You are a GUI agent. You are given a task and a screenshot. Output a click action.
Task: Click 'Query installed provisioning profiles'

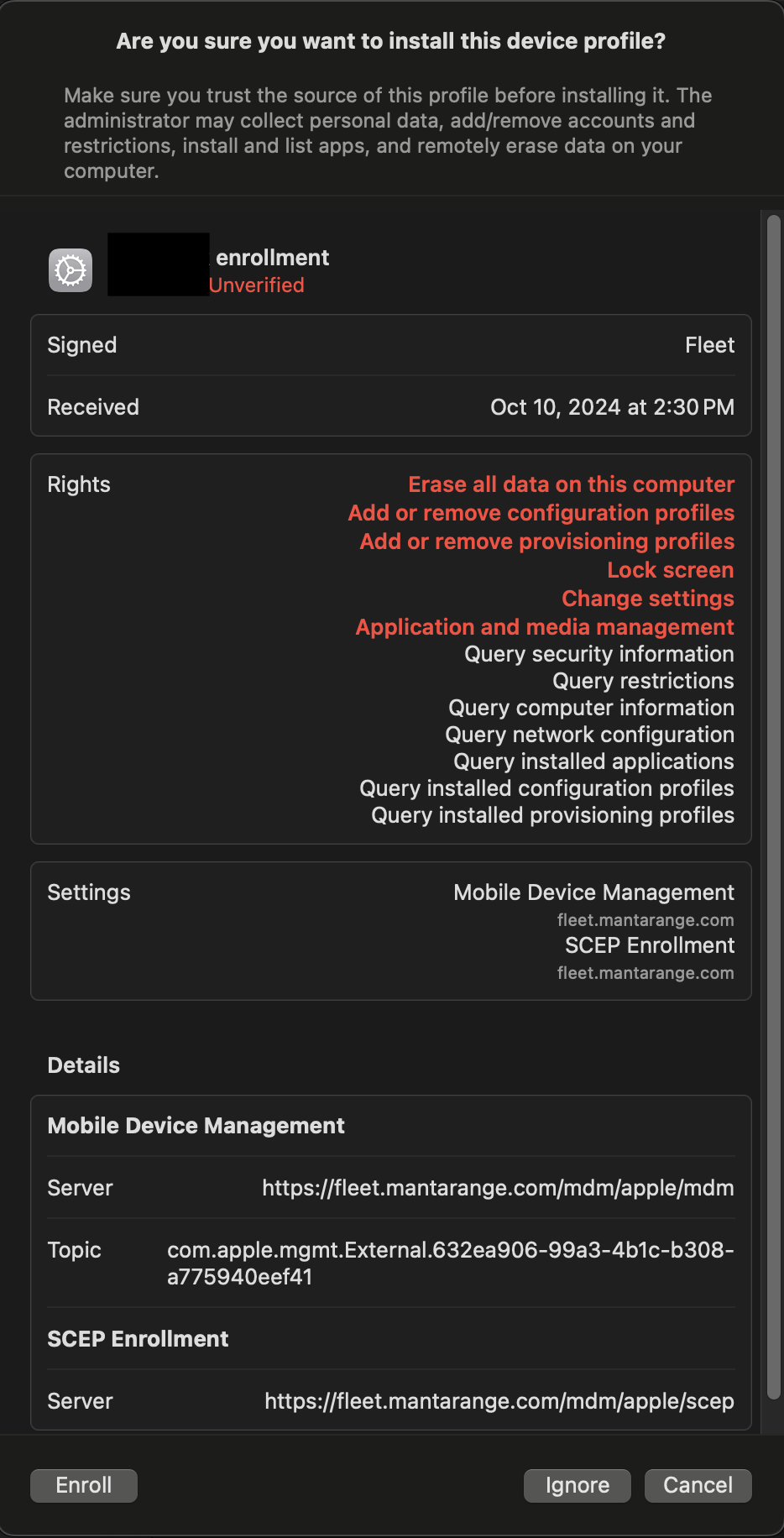coord(553,815)
